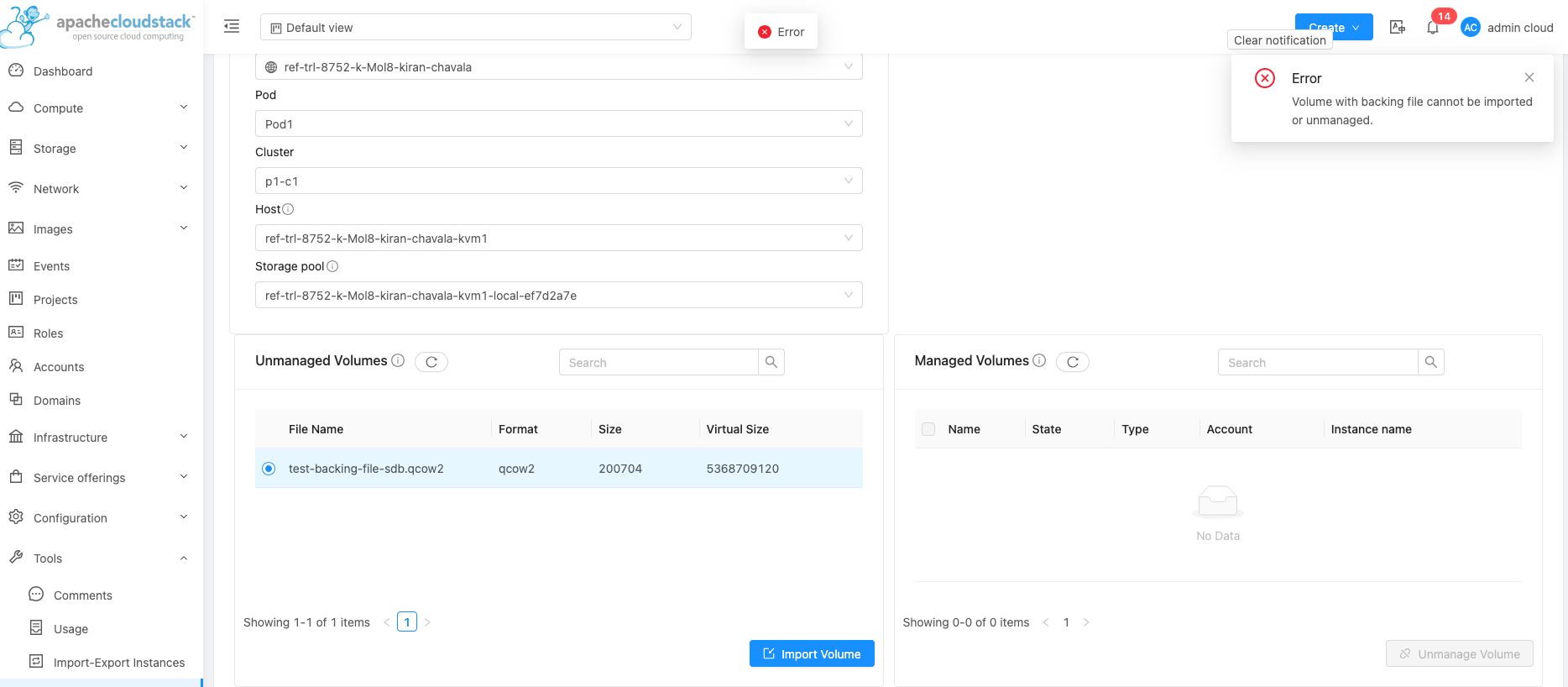Expand the Network menu
Image resolution: width=1568 pixels, height=687 pixels.
point(101,188)
